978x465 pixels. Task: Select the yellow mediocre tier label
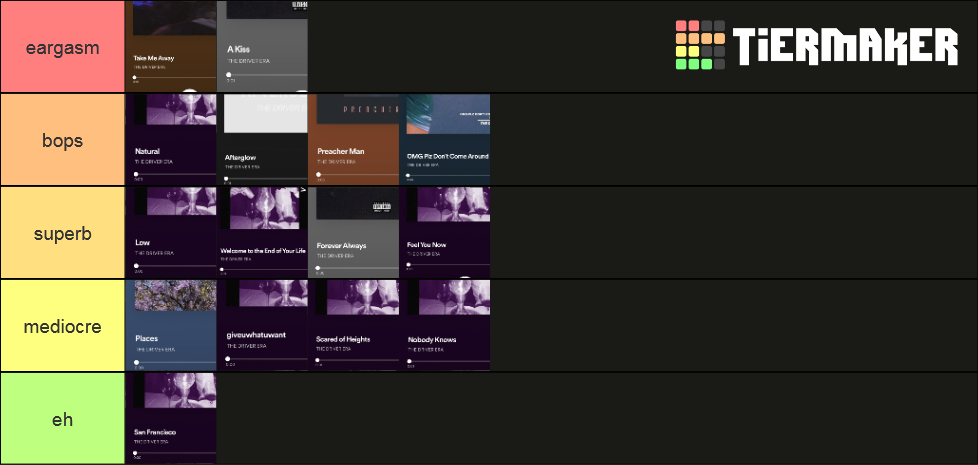point(62,325)
